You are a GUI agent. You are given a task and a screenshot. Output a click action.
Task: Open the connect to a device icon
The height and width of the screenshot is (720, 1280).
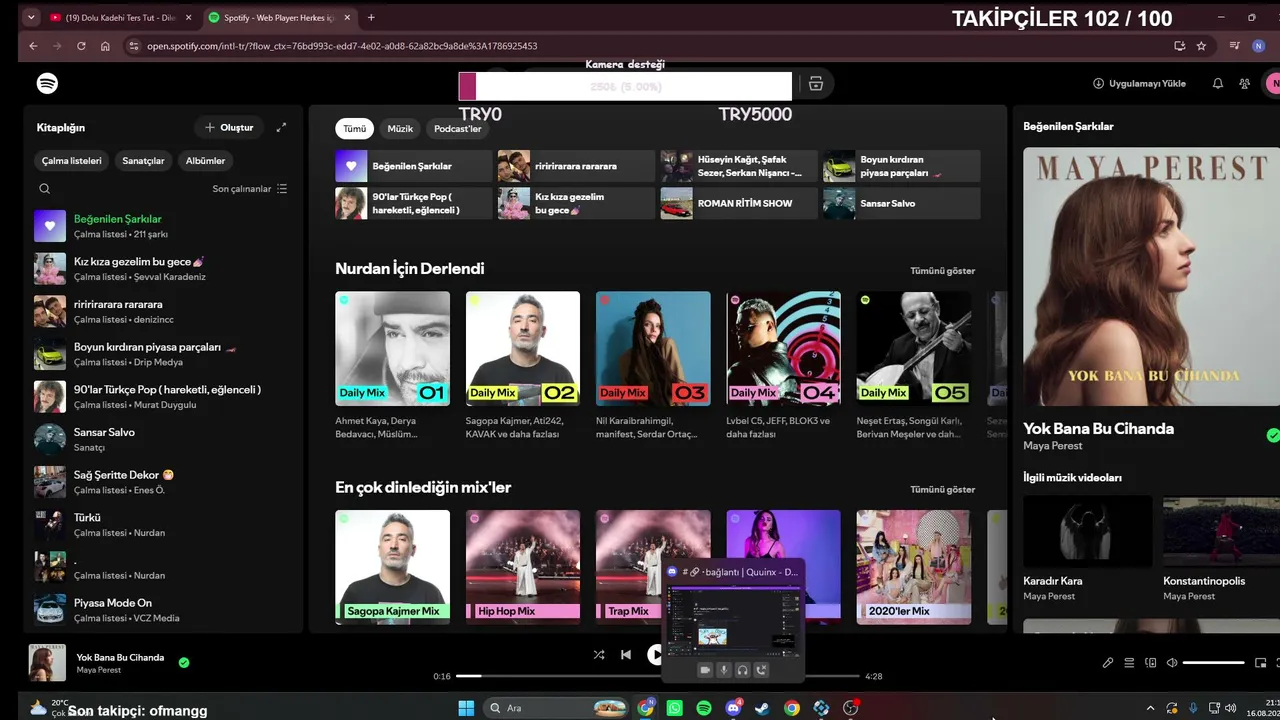[x=1150, y=663]
